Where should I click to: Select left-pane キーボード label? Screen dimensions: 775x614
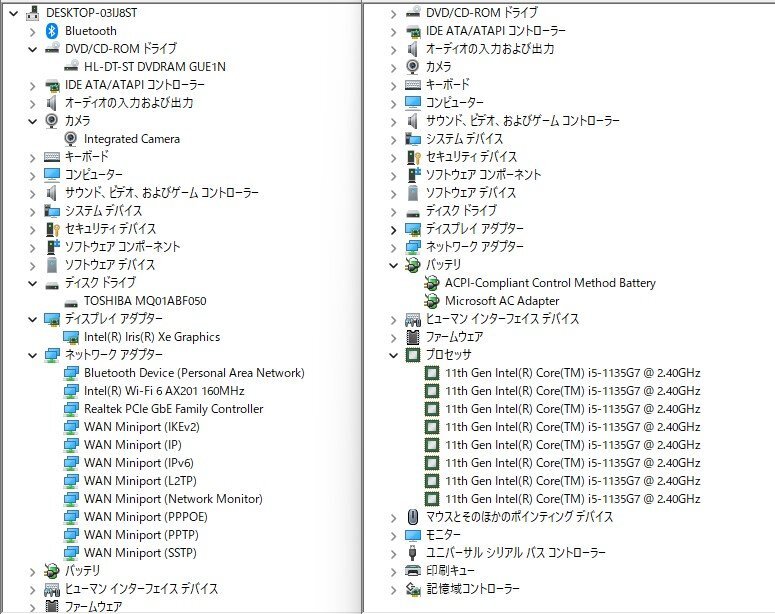click(87, 157)
